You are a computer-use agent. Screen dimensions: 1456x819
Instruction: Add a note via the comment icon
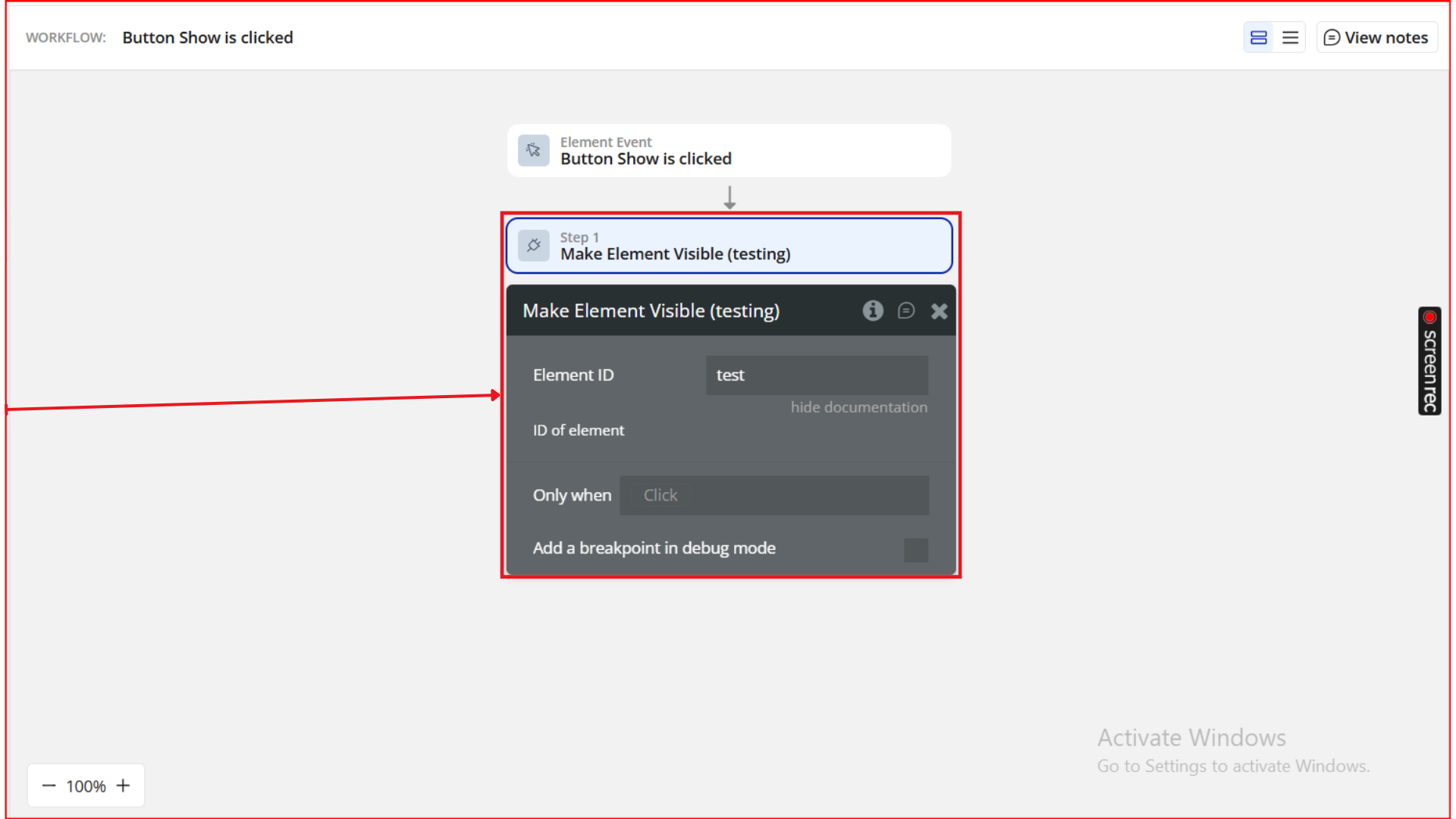click(x=906, y=311)
